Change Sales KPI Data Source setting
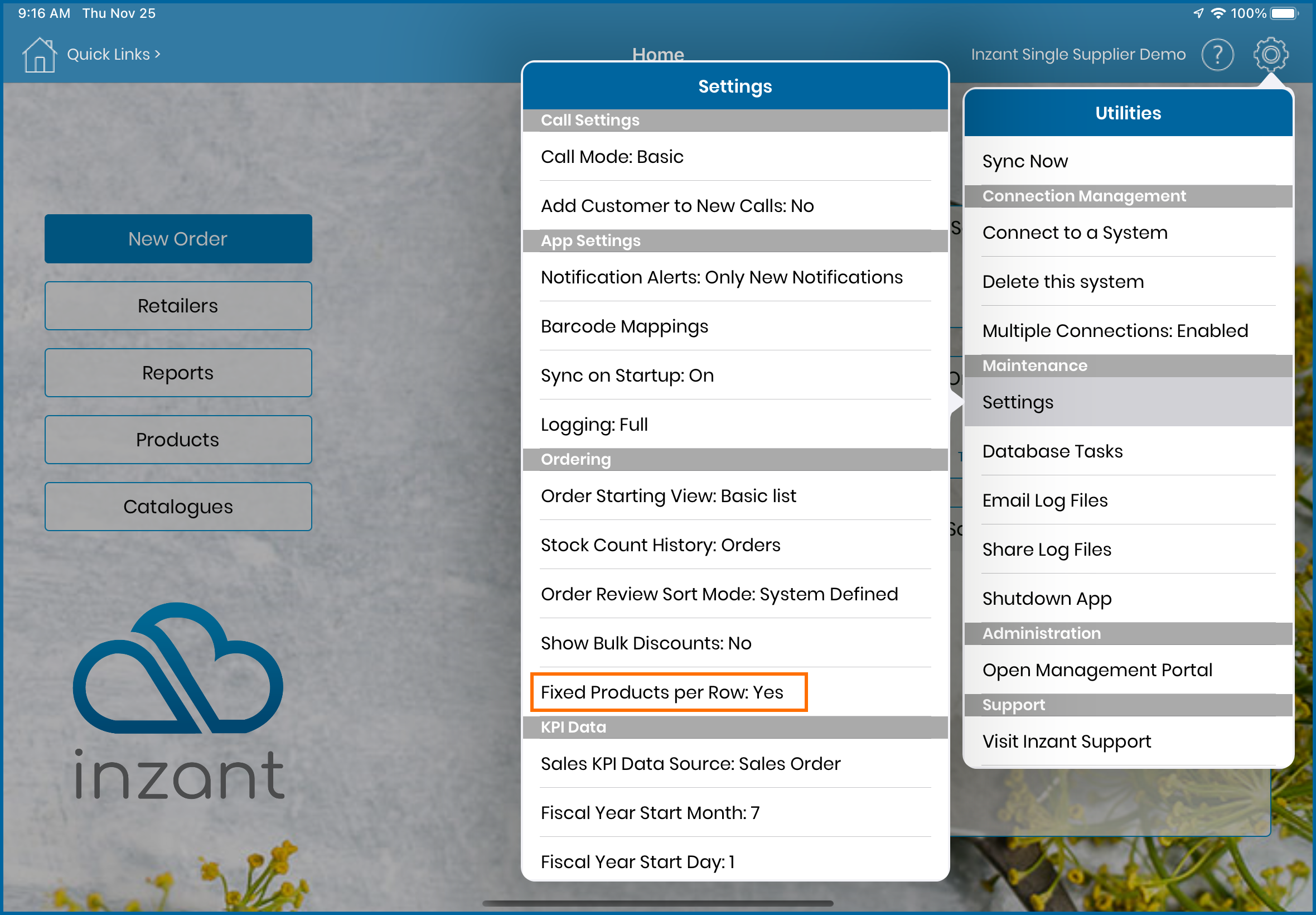This screenshot has height=915, width=1316. [735, 764]
